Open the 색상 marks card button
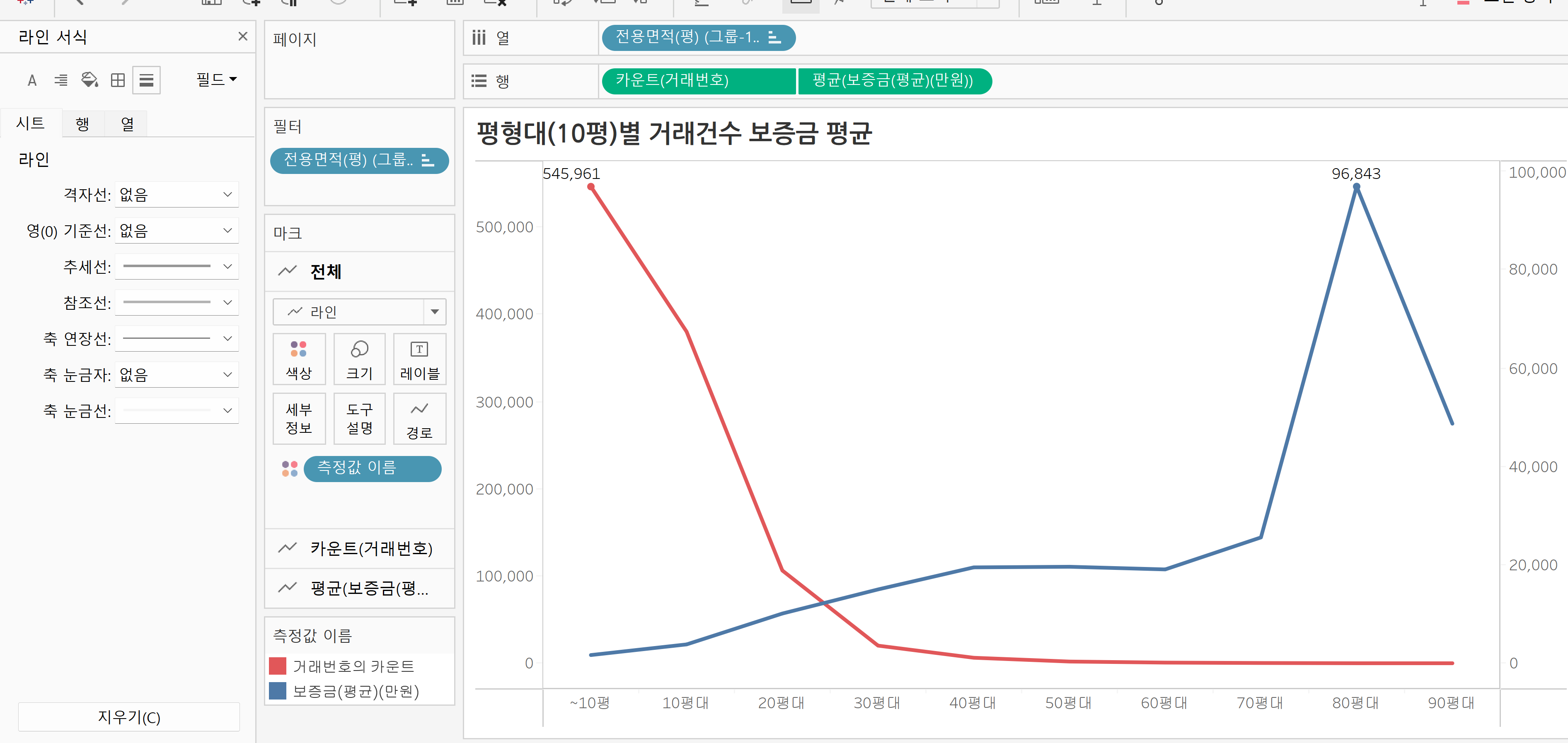 click(299, 359)
